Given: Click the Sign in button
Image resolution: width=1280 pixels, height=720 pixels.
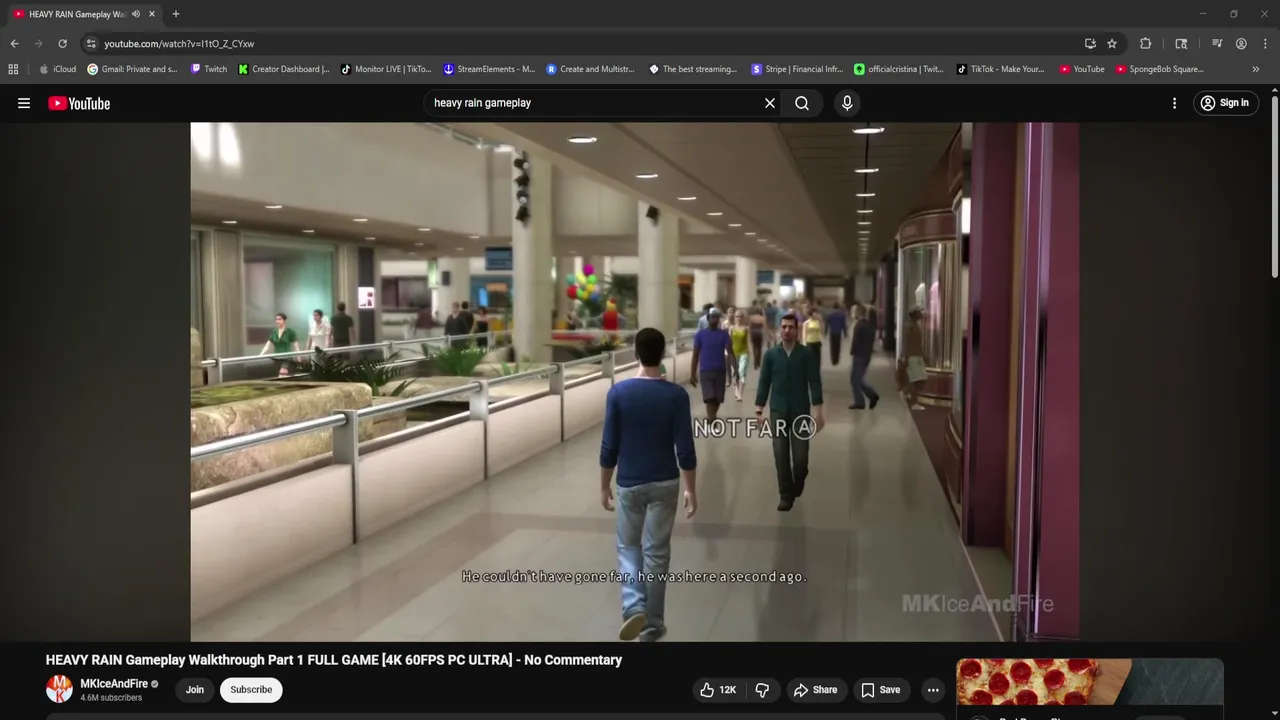Looking at the screenshot, I should coord(1224,103).
